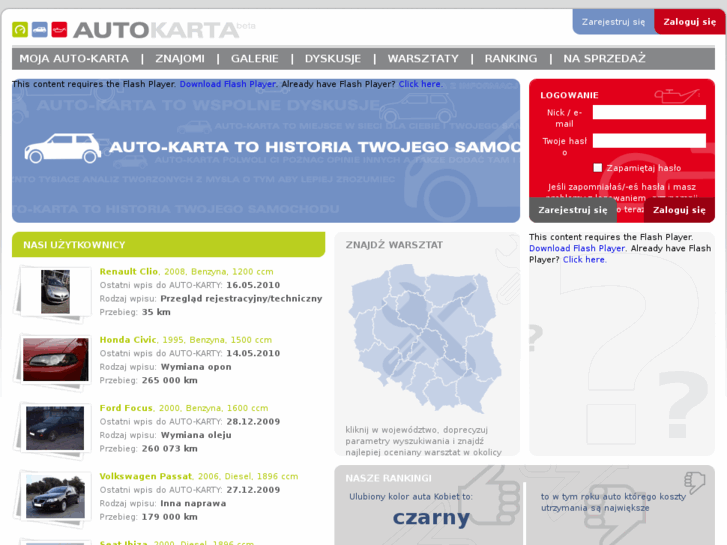Click the oil can icon in the login box

point(676,95)
